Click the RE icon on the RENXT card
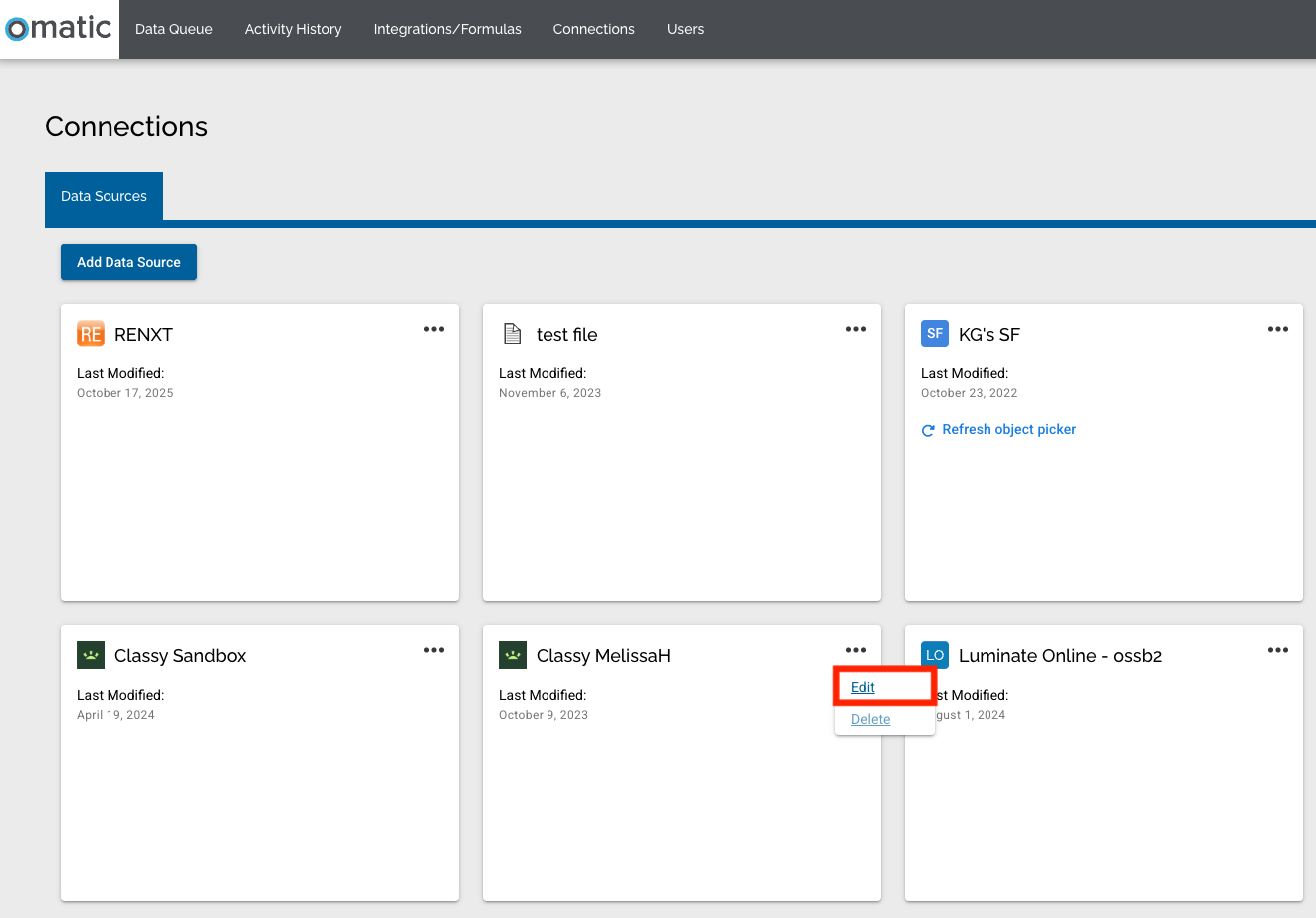Screen dimensions: 1316x918 coord(91,334)
